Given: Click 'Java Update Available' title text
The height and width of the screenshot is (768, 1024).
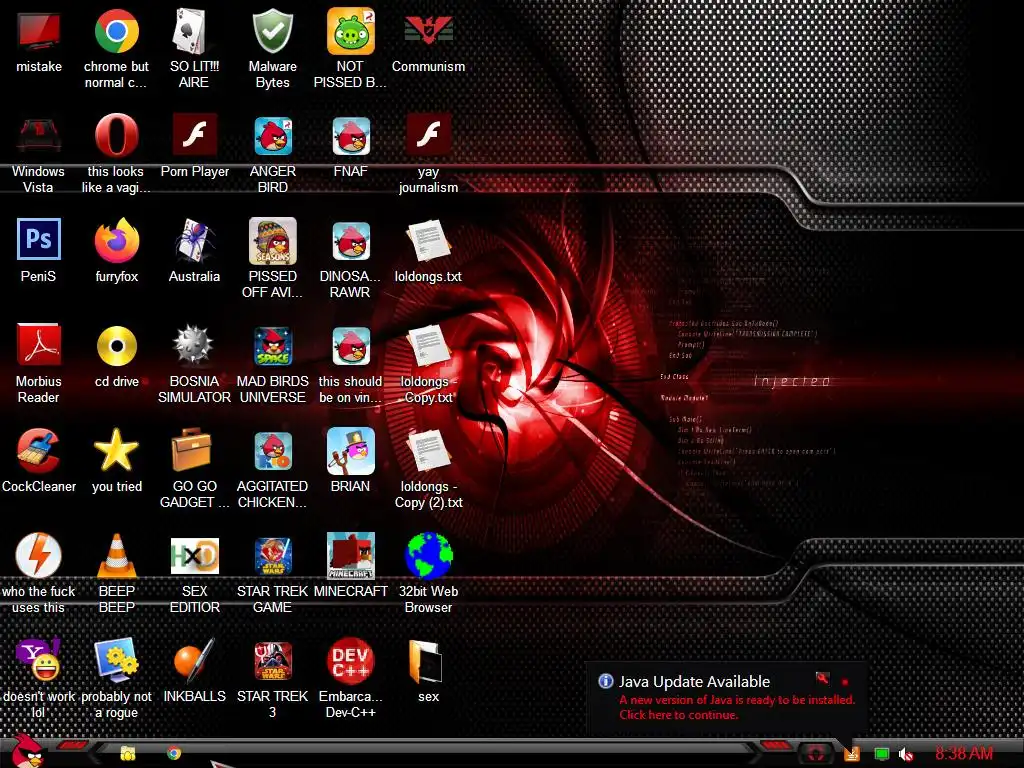Looking at the screenshot, I should click(x=694, y=682).
